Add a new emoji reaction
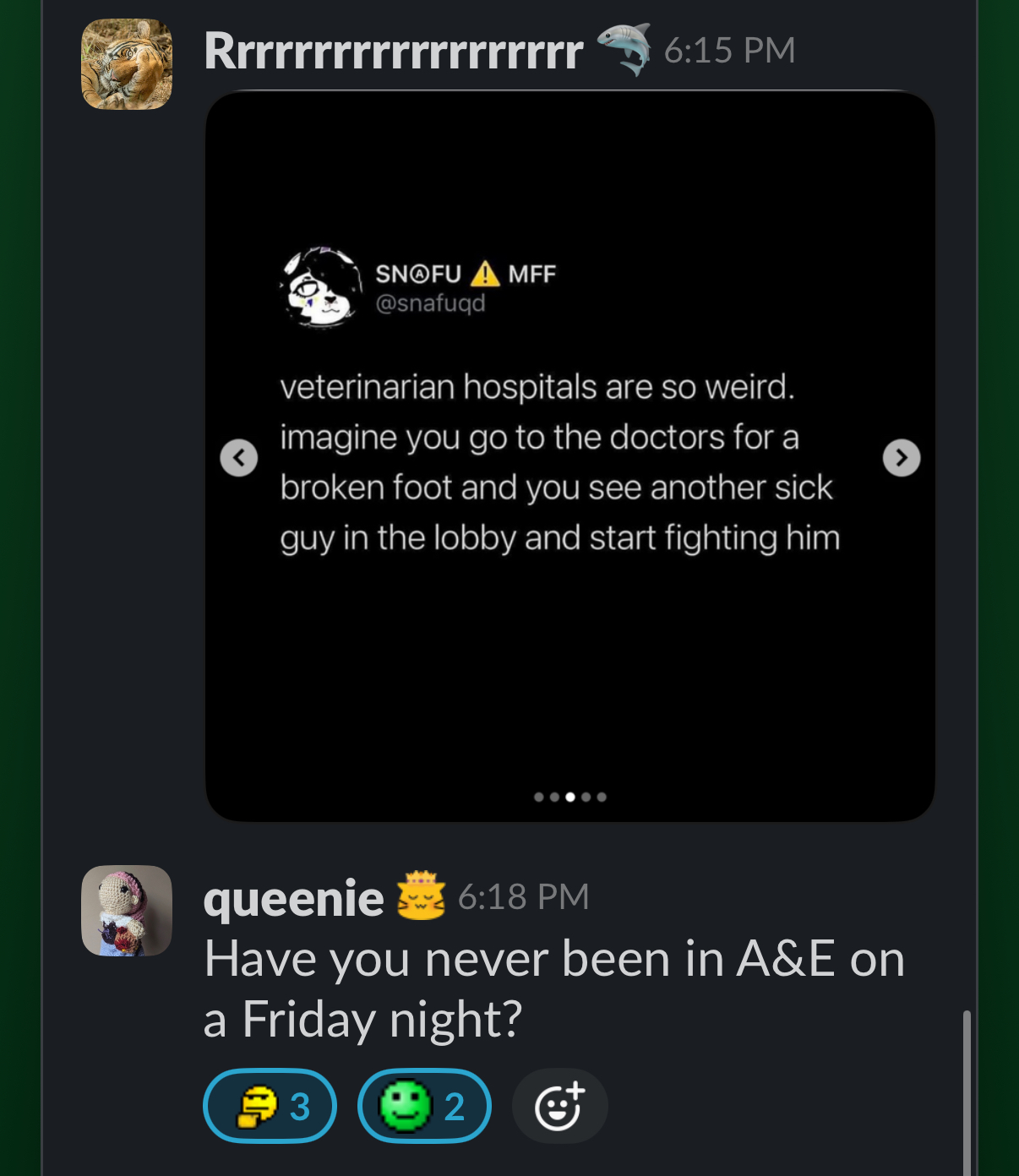1019x1176 pixels. pos(559,1106)
